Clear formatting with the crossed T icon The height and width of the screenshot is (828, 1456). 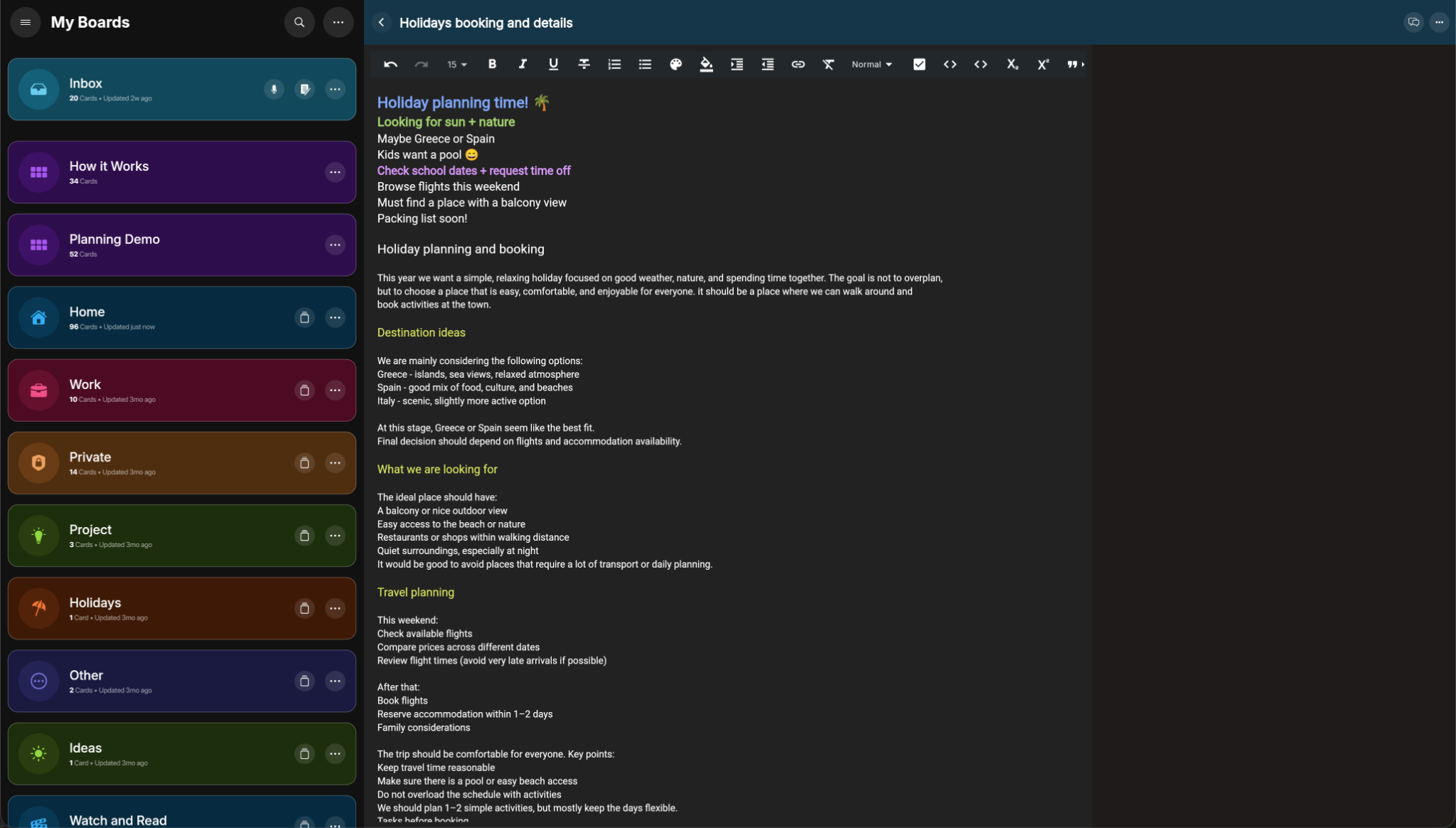[828, 65]
